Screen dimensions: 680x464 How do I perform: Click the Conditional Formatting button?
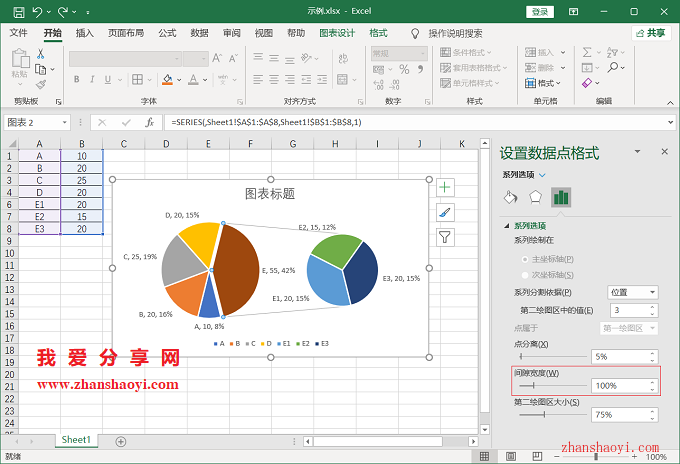pyautogui.click(x=466, y=52)
